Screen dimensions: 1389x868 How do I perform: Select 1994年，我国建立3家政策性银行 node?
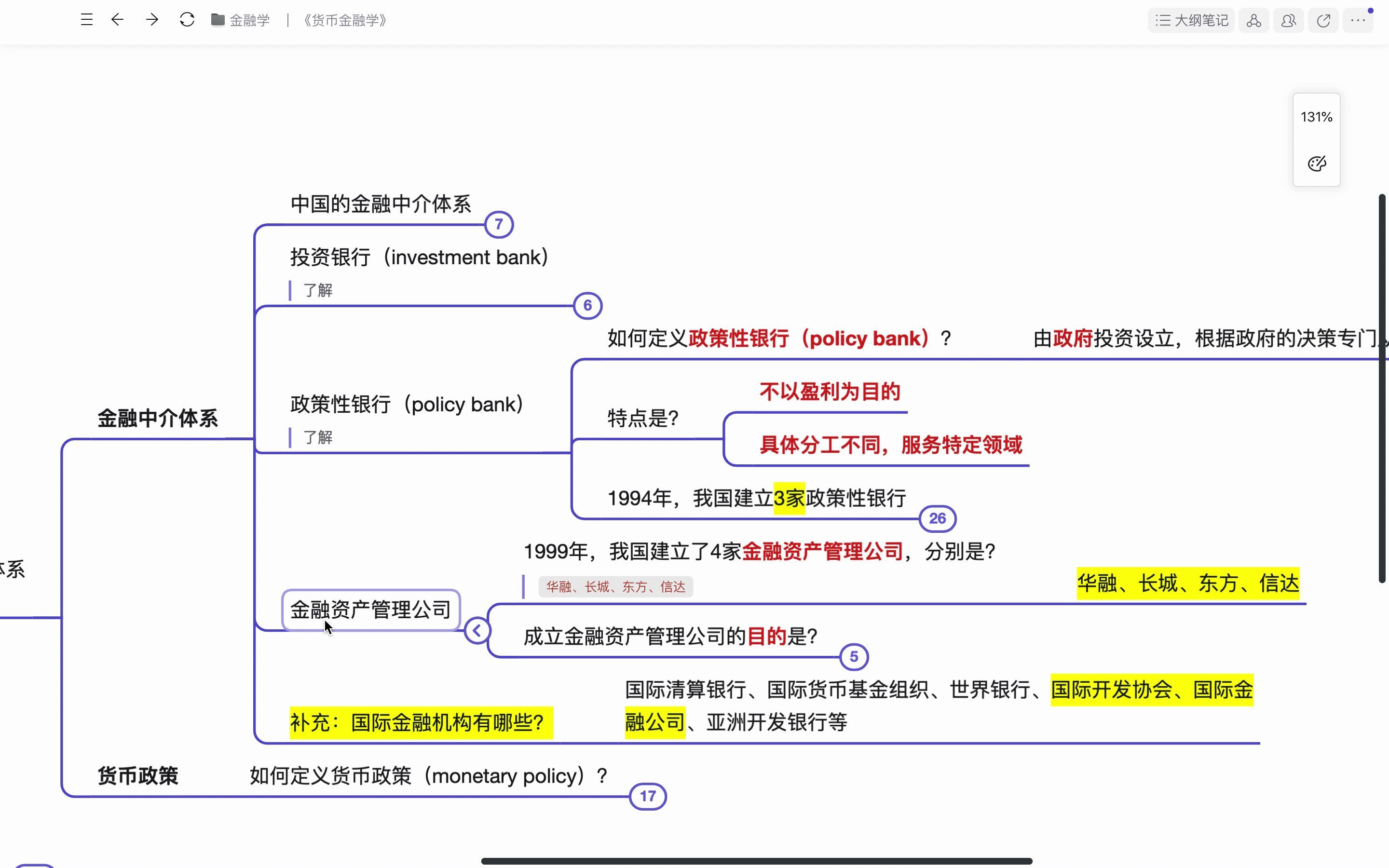click(x=757, y=498)
